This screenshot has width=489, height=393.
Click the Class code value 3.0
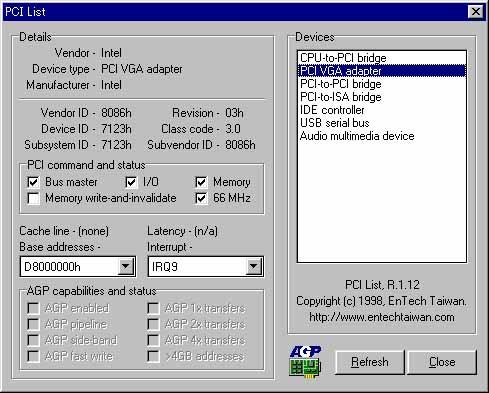pyautogui.click(x=233, y=129)
